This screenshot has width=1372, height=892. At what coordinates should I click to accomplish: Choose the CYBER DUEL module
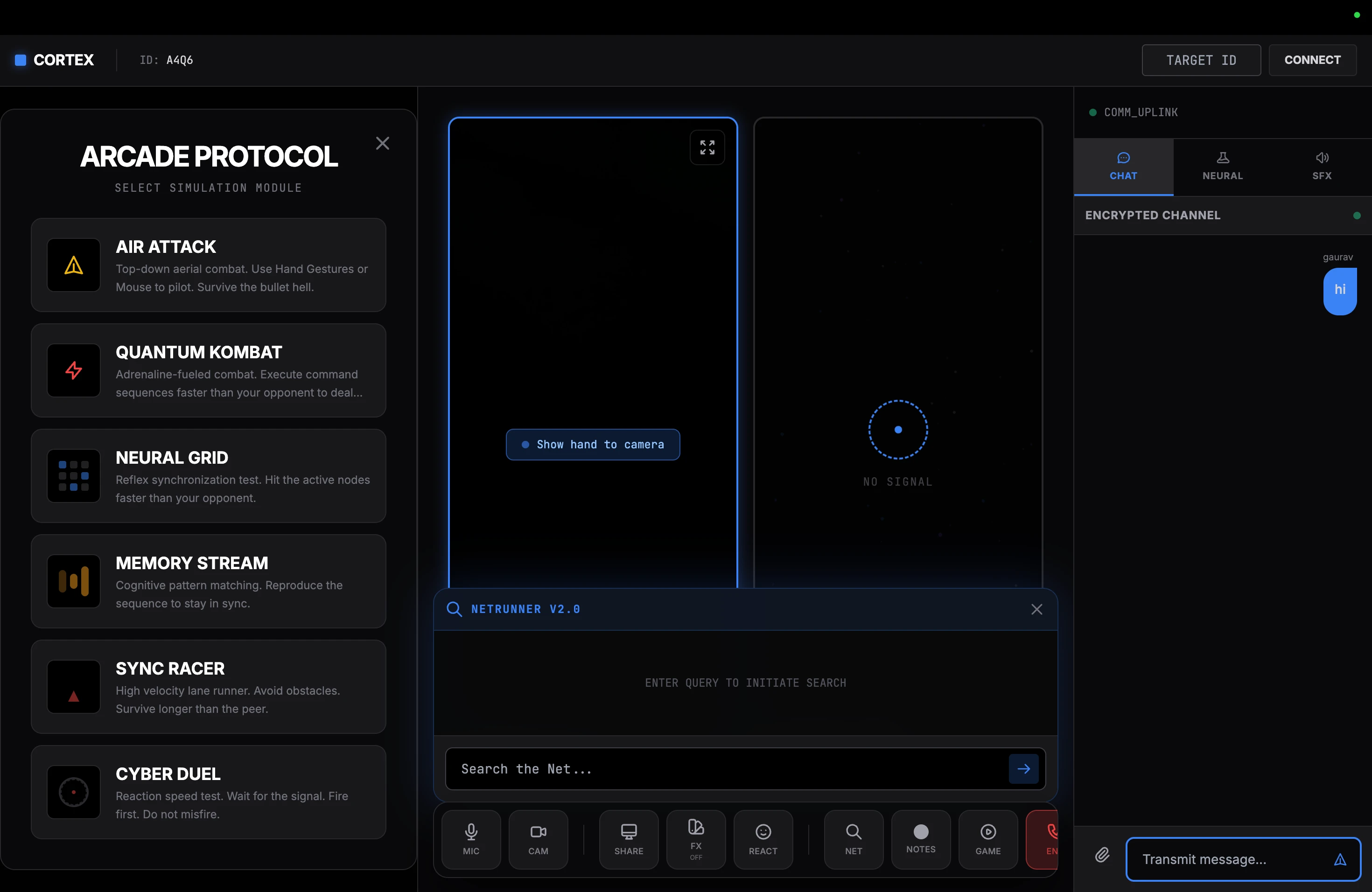click(x=208, y=792)
